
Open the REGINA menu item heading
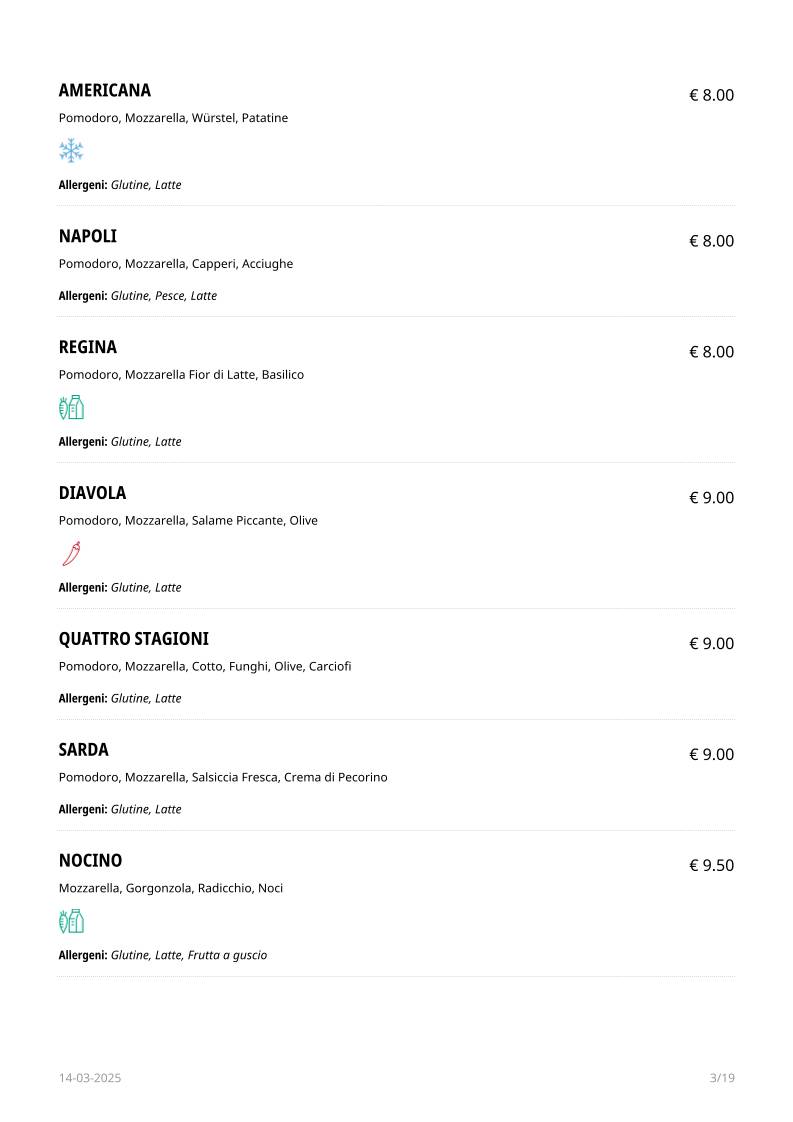click(87, 348)
